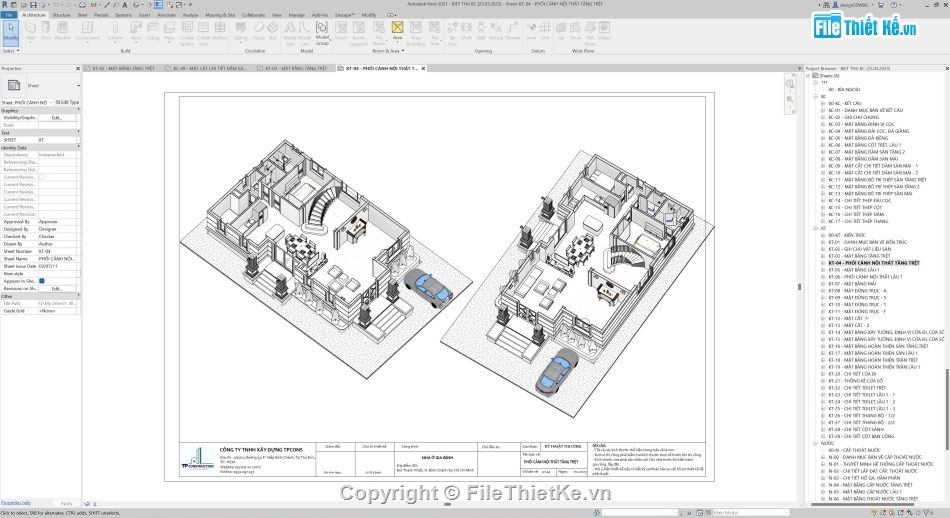Click the Sheet Name value field
Viewport: 950px width, 518px height.
tap(58, 259)
